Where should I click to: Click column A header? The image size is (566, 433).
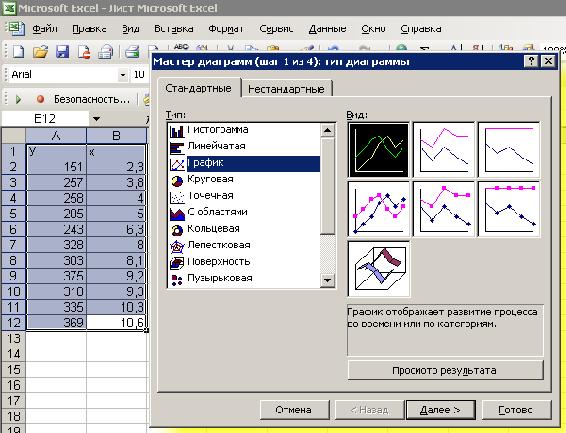click(56, 136)
